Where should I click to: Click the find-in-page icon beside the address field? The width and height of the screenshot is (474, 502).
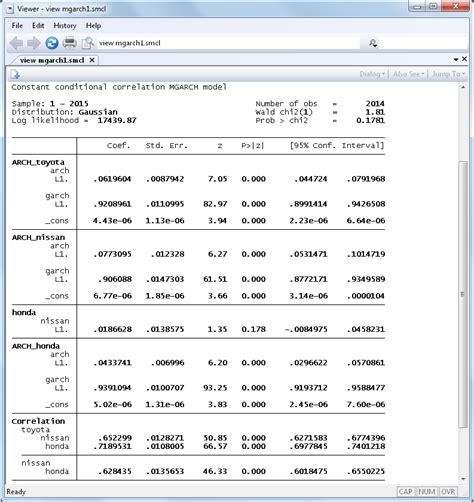(x=88, y=43)
